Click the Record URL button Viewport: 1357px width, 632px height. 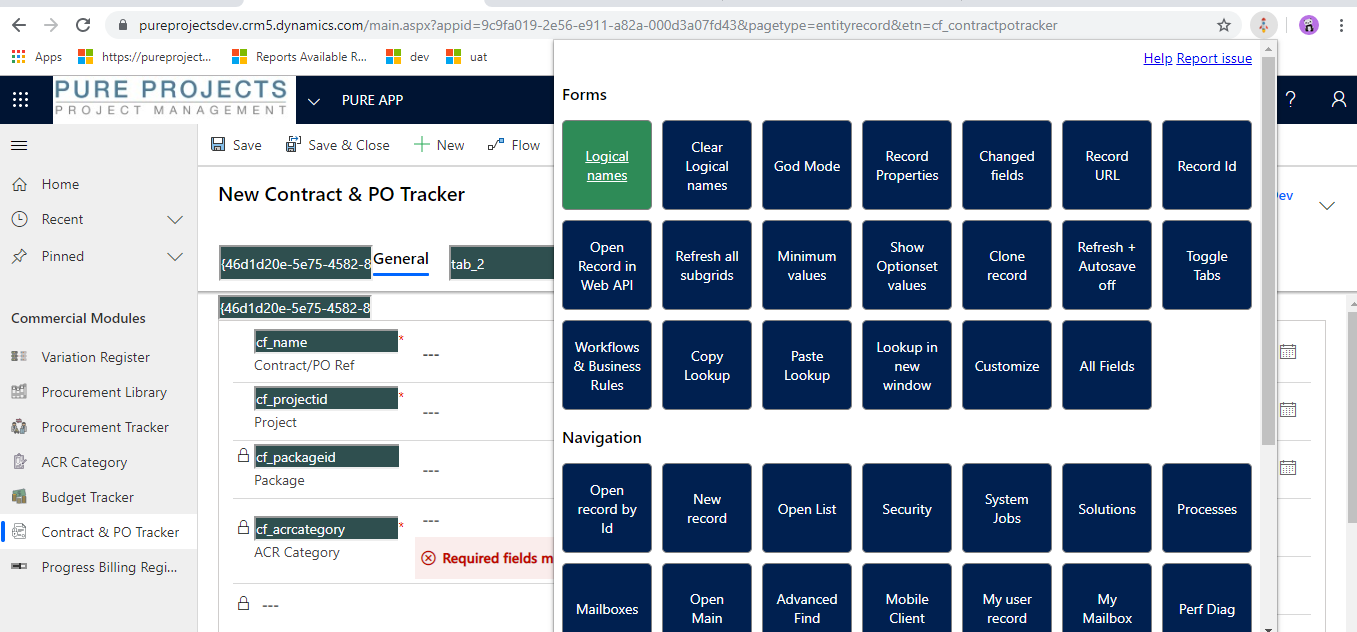pos(1107,165)
